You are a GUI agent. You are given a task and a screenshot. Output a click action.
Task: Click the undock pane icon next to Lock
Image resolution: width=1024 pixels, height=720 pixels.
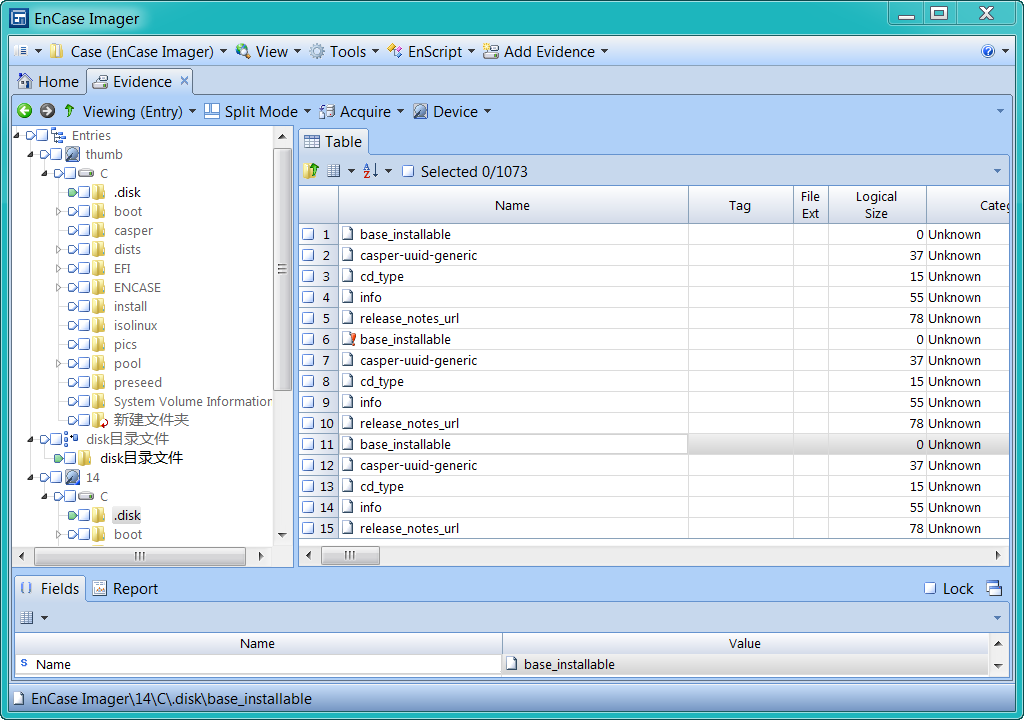click(994, 588)
